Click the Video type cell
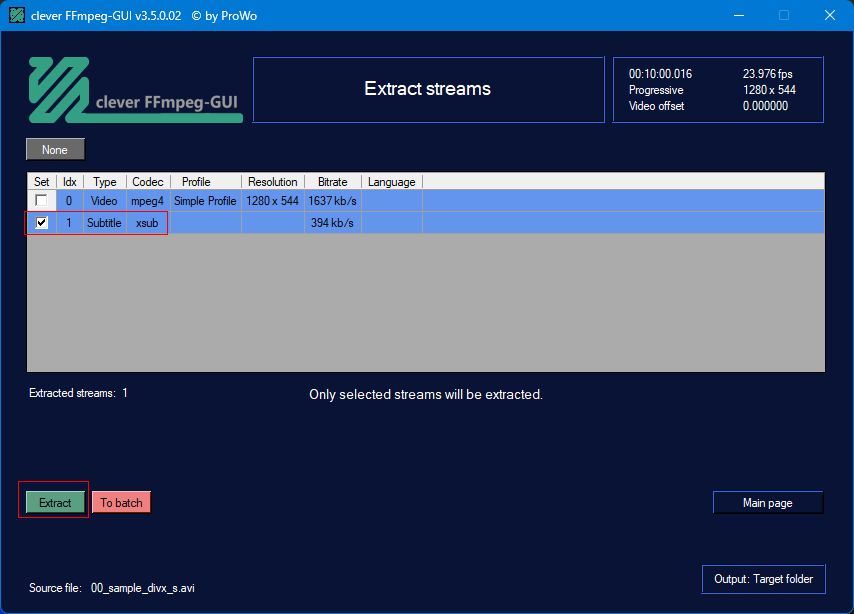This screenshot has width=854, height=614. tap(104, 200)
